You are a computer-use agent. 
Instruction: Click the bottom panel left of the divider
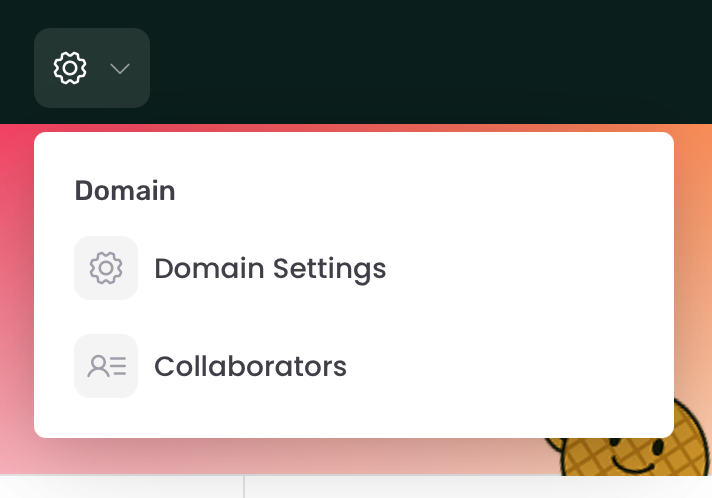pos(121,487)
